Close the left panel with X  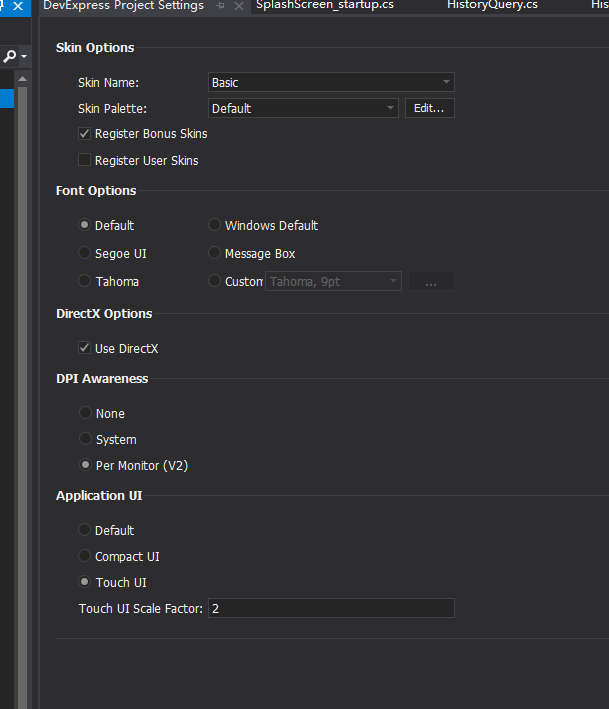[x=18, y=6]
